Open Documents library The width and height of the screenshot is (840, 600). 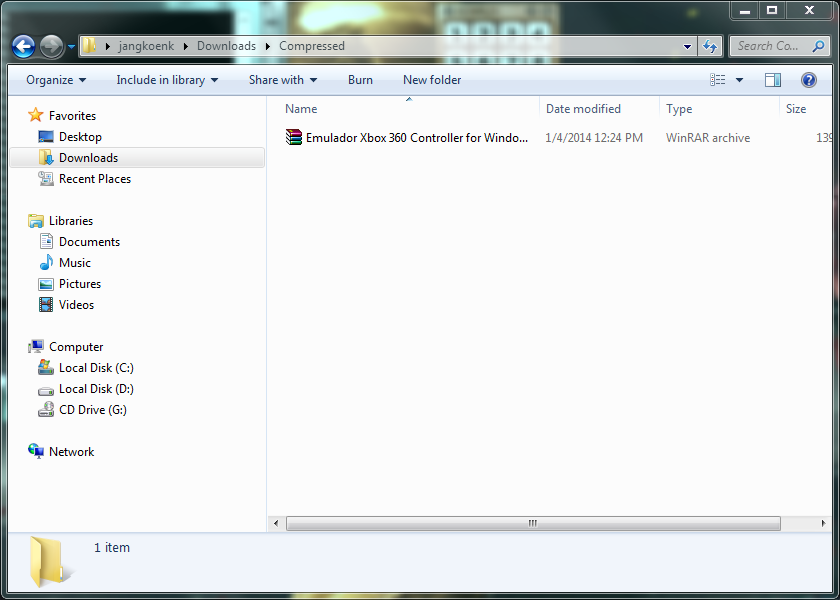(x=89, y=242)
